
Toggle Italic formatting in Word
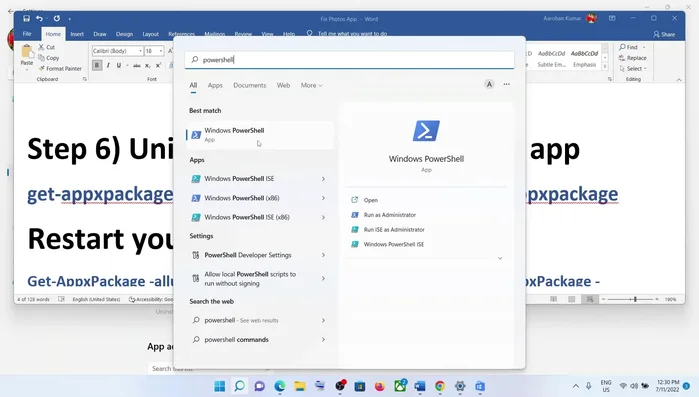108,65
